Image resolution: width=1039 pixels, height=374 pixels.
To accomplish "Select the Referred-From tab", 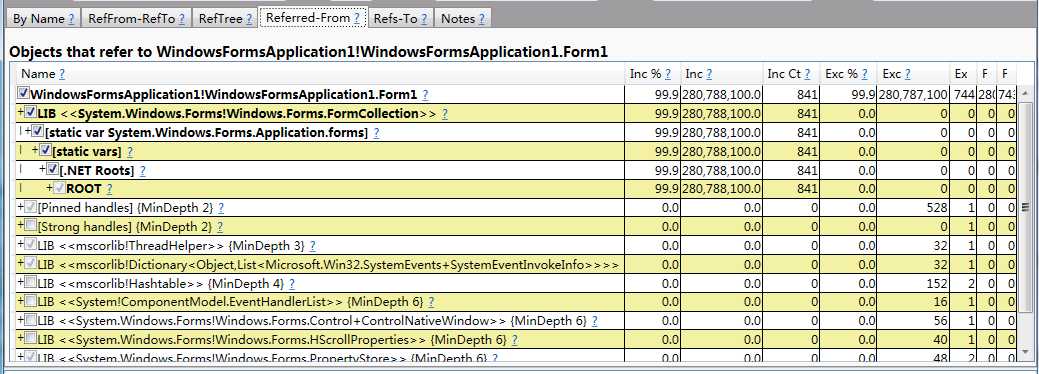I will 313,18.
